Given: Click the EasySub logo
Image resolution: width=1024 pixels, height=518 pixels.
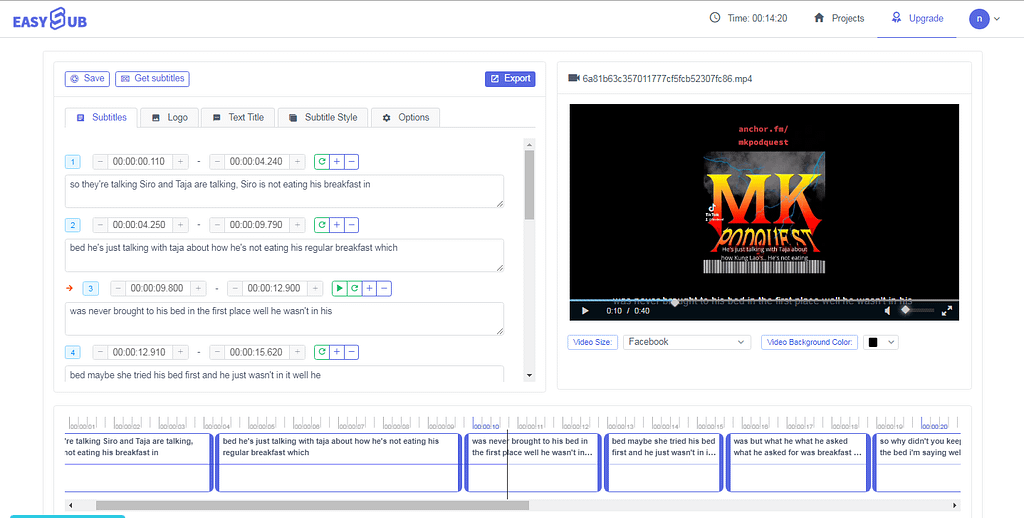Looking at the screenshot, I should [50, 19].
